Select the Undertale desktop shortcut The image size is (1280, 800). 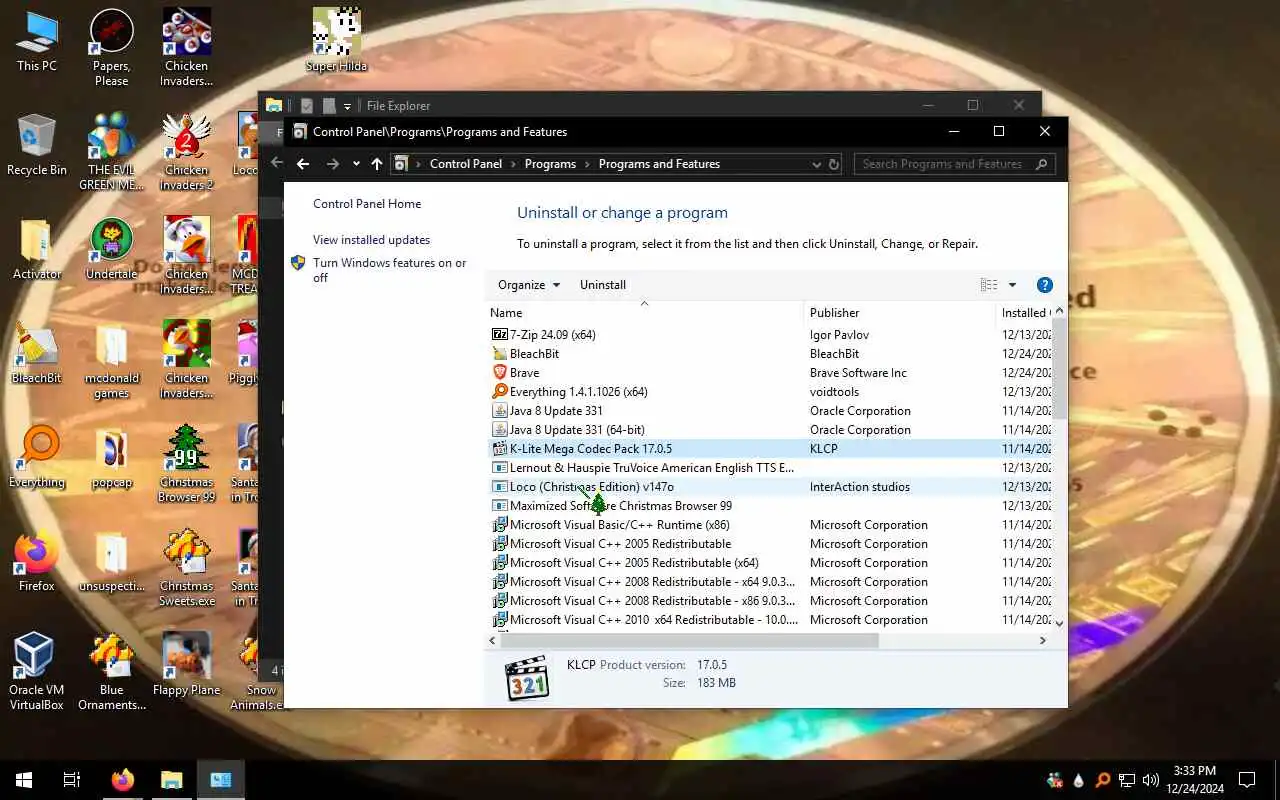coord(111,250)
